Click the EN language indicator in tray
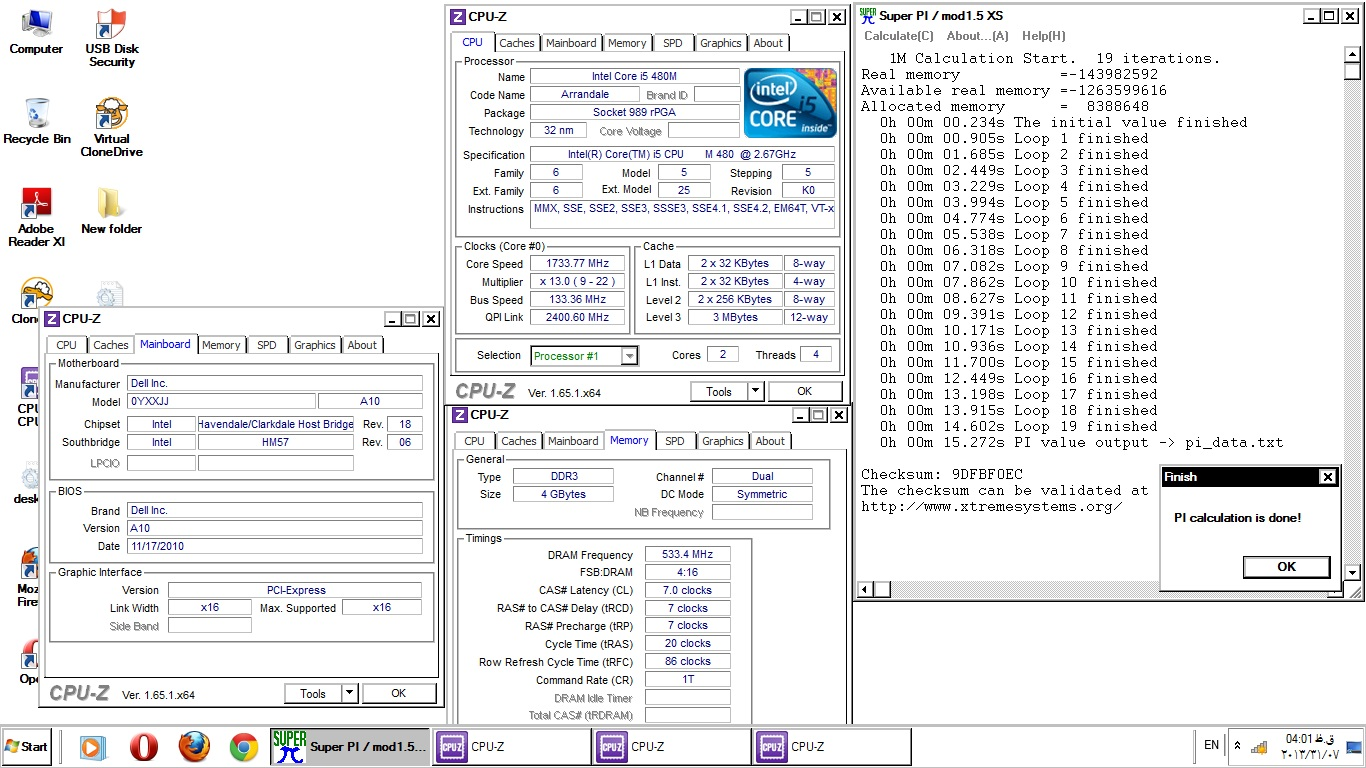 (x=1211, y=745)
